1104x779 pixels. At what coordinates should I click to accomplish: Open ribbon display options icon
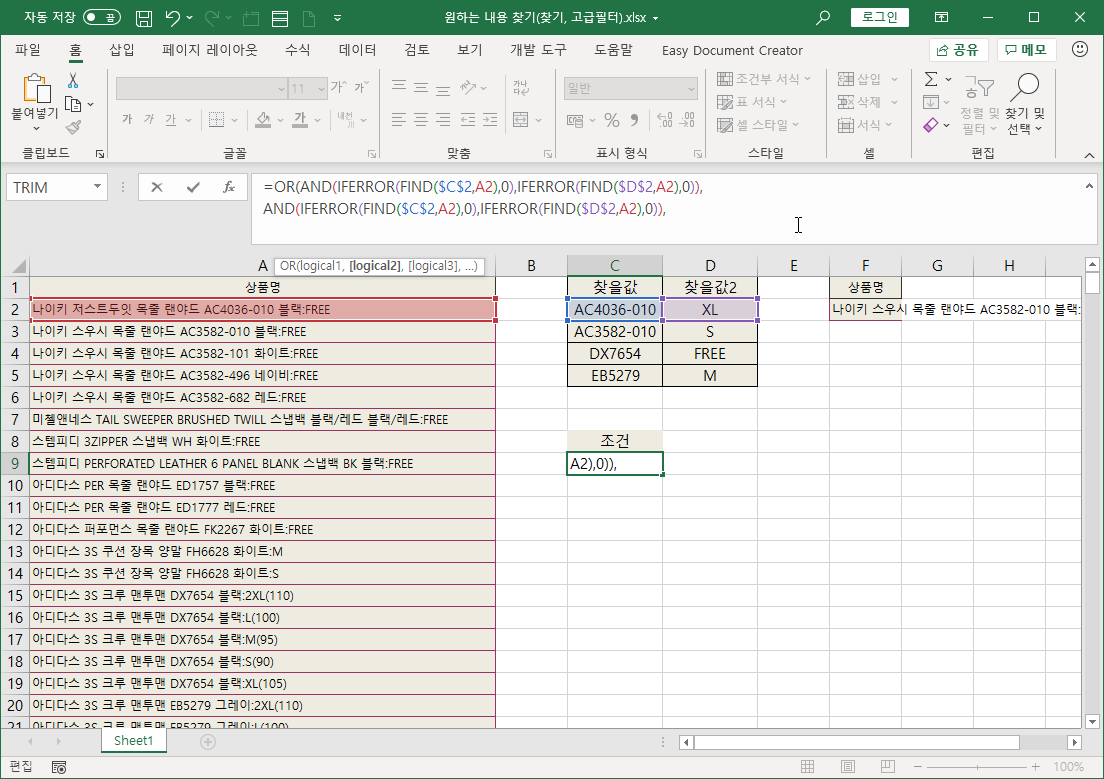(x=941, y=18)
